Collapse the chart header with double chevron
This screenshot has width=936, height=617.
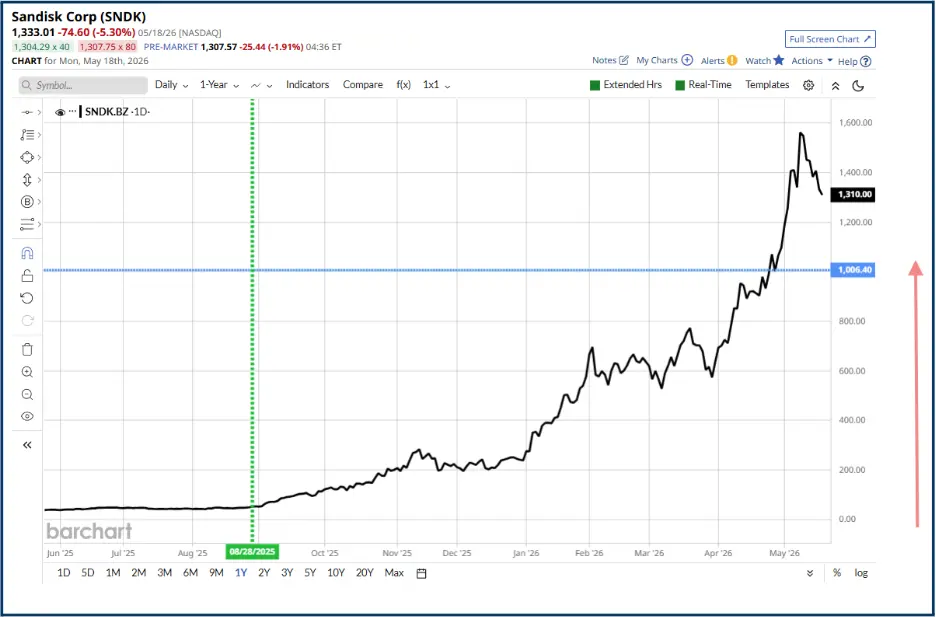(x=835, y=86)
